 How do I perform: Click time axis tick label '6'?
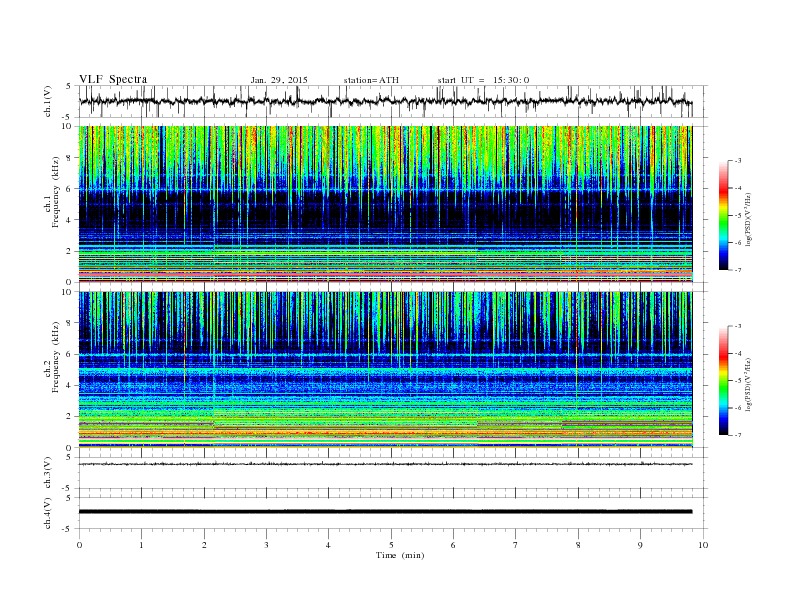[453, 545]
